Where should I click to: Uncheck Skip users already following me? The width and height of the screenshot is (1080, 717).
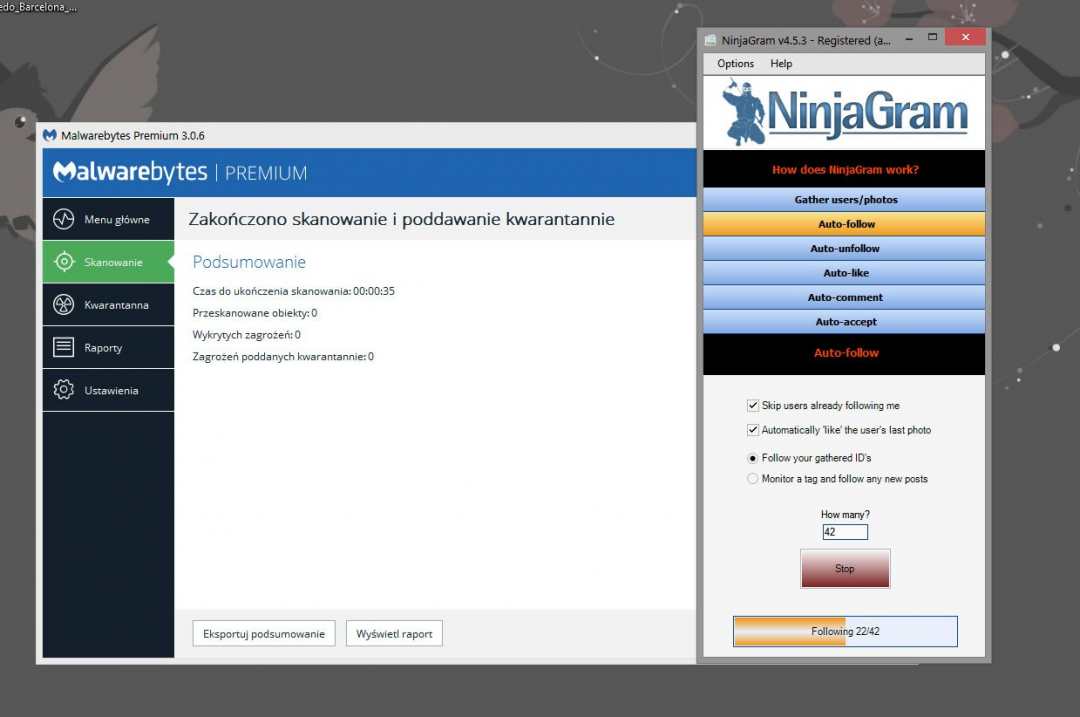pos(753,406)
